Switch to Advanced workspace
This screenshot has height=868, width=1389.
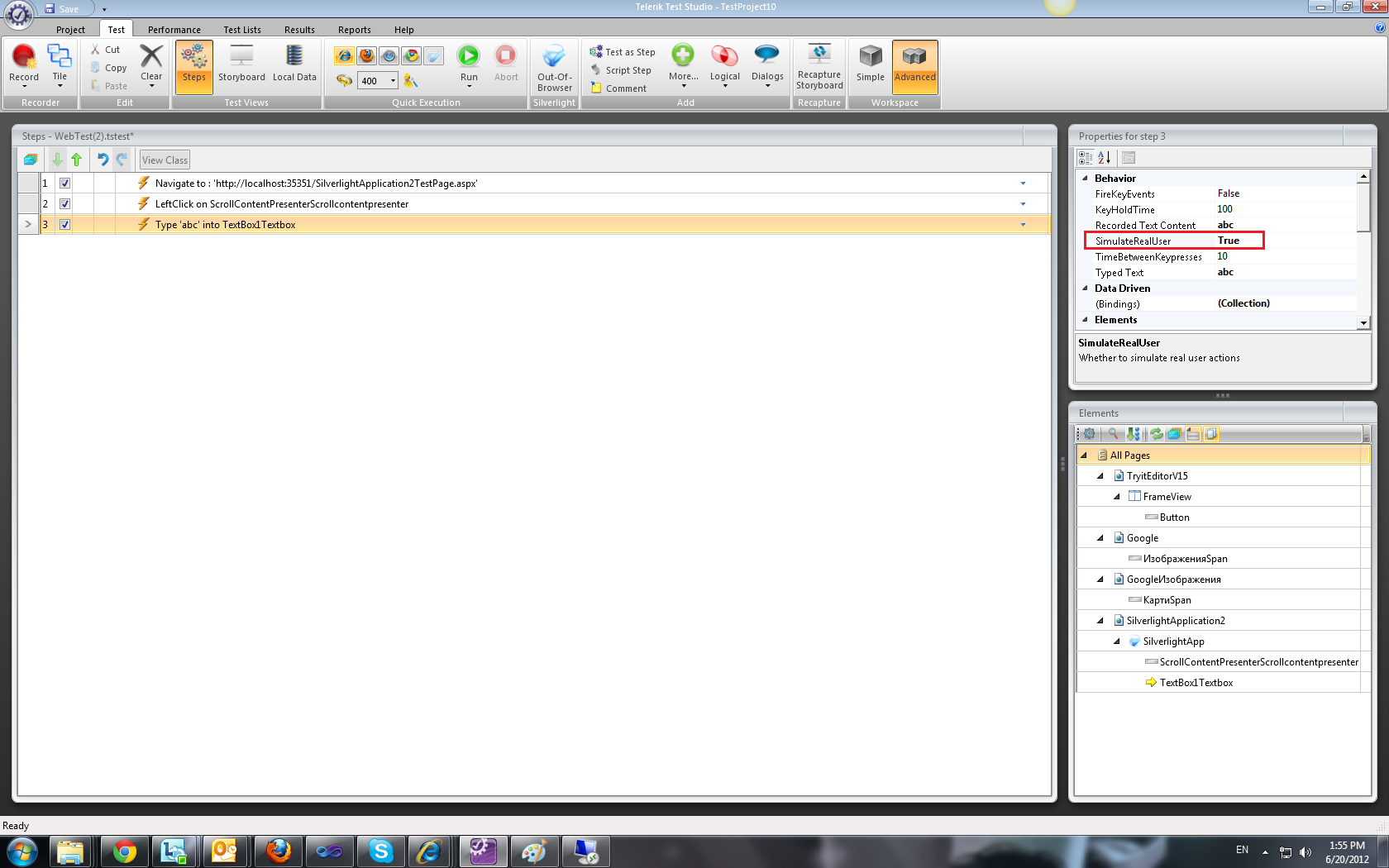[x=915, y=66]
